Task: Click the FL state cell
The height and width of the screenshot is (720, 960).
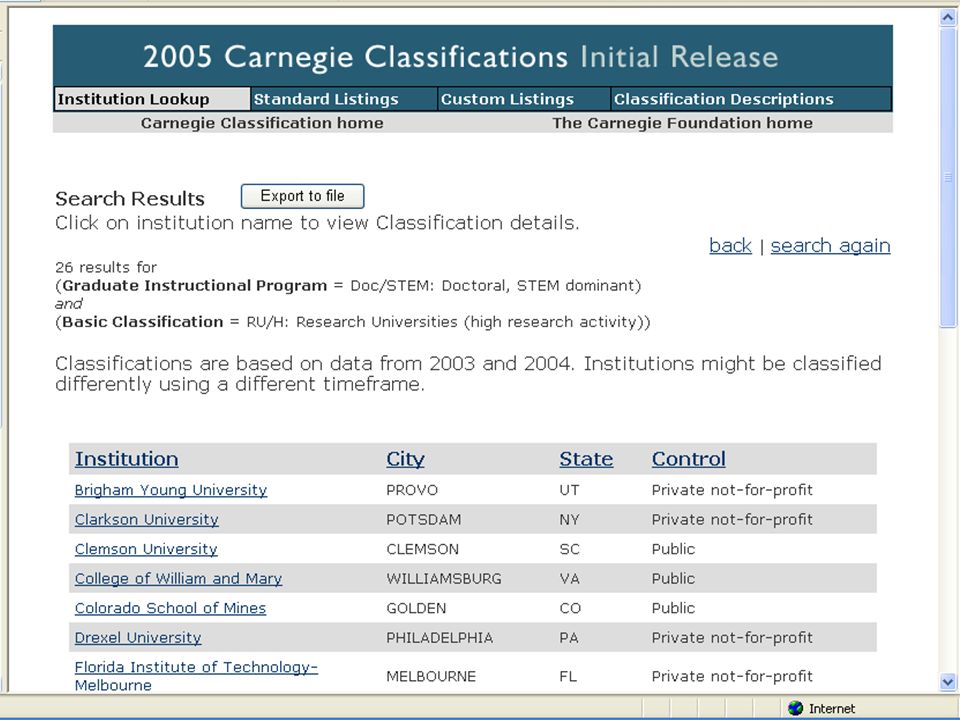Action: (568, 677)
